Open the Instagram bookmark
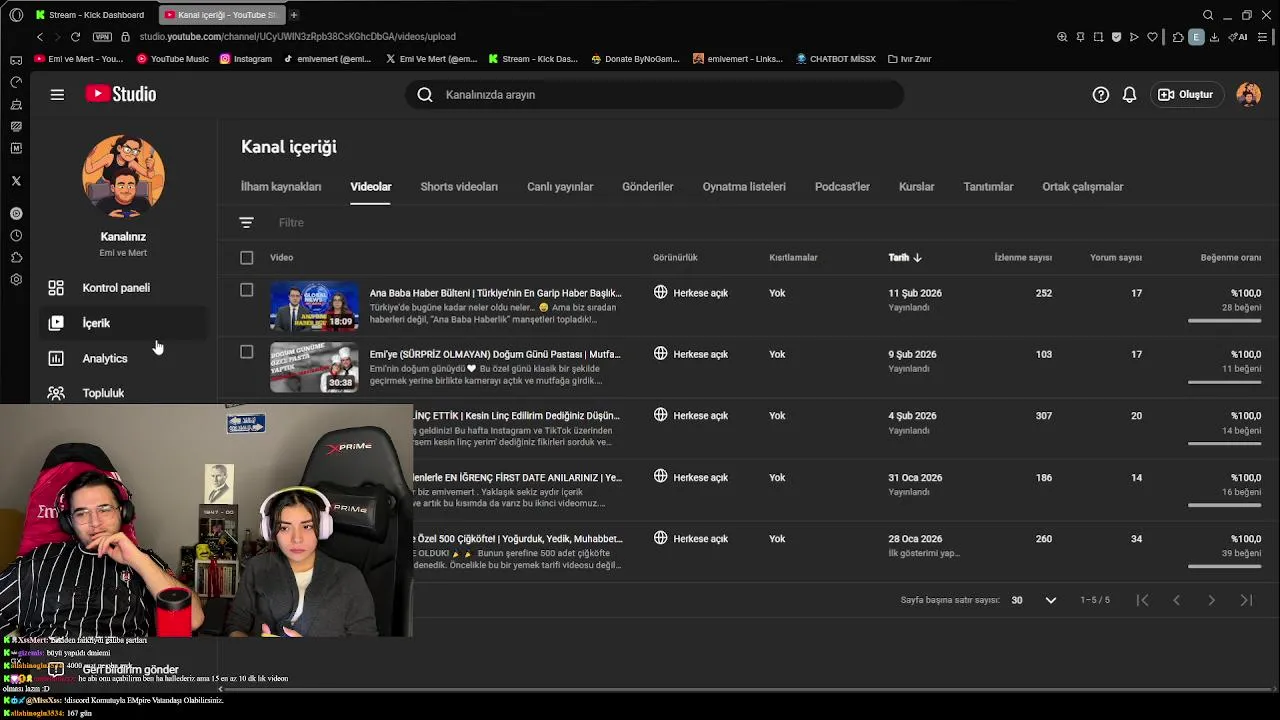 tap(246, 59)
